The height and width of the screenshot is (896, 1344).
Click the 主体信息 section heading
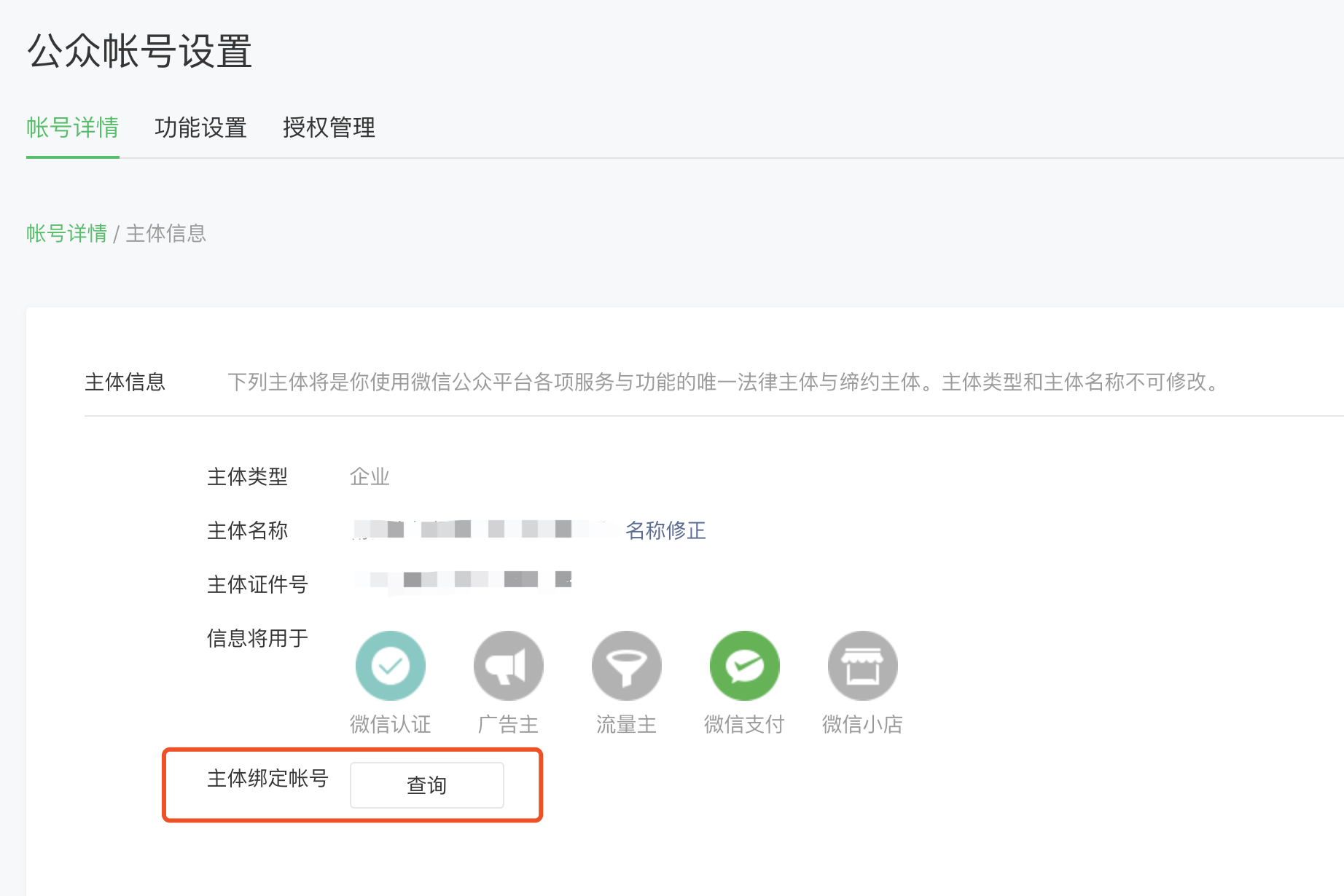125,382
